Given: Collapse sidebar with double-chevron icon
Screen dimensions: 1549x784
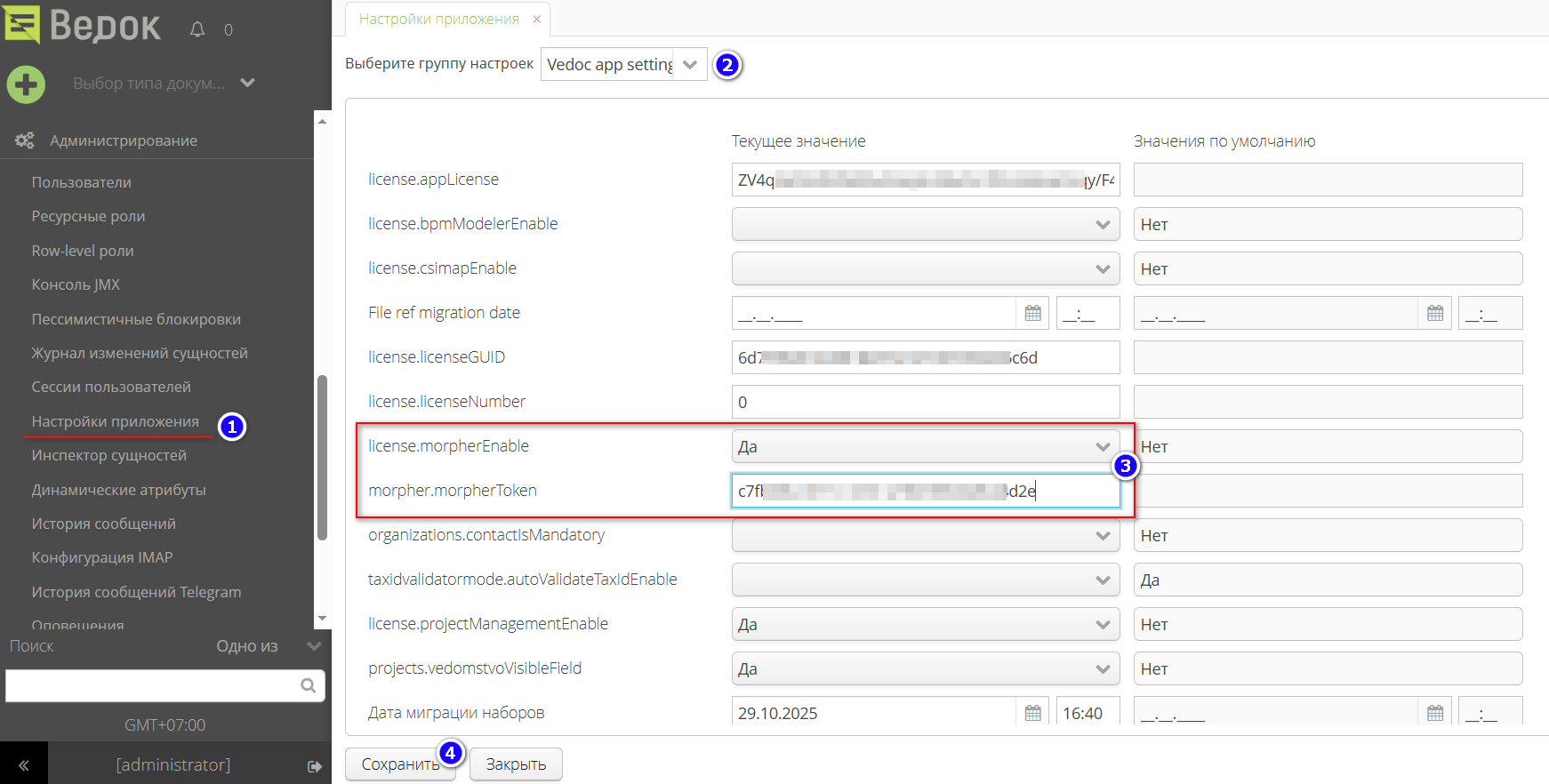Looking at the screenshot, I should tap(24, 765).
